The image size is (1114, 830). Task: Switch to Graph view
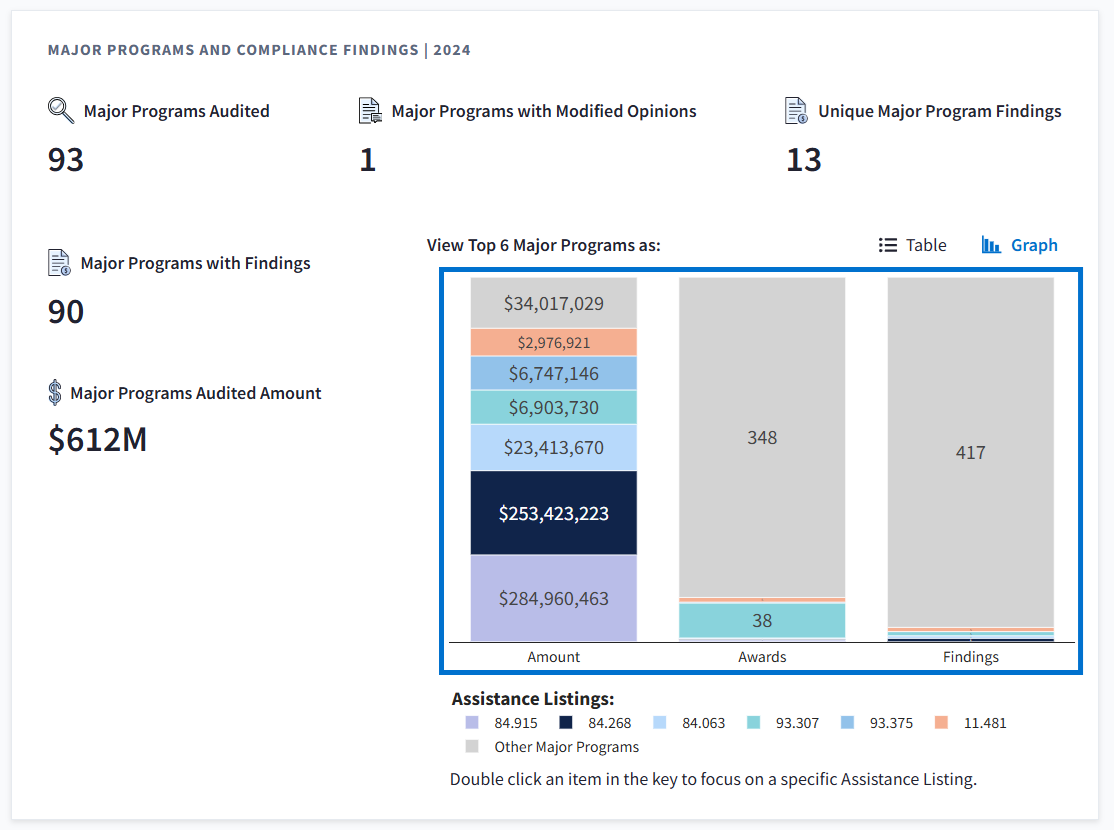tap(1033, 245)
